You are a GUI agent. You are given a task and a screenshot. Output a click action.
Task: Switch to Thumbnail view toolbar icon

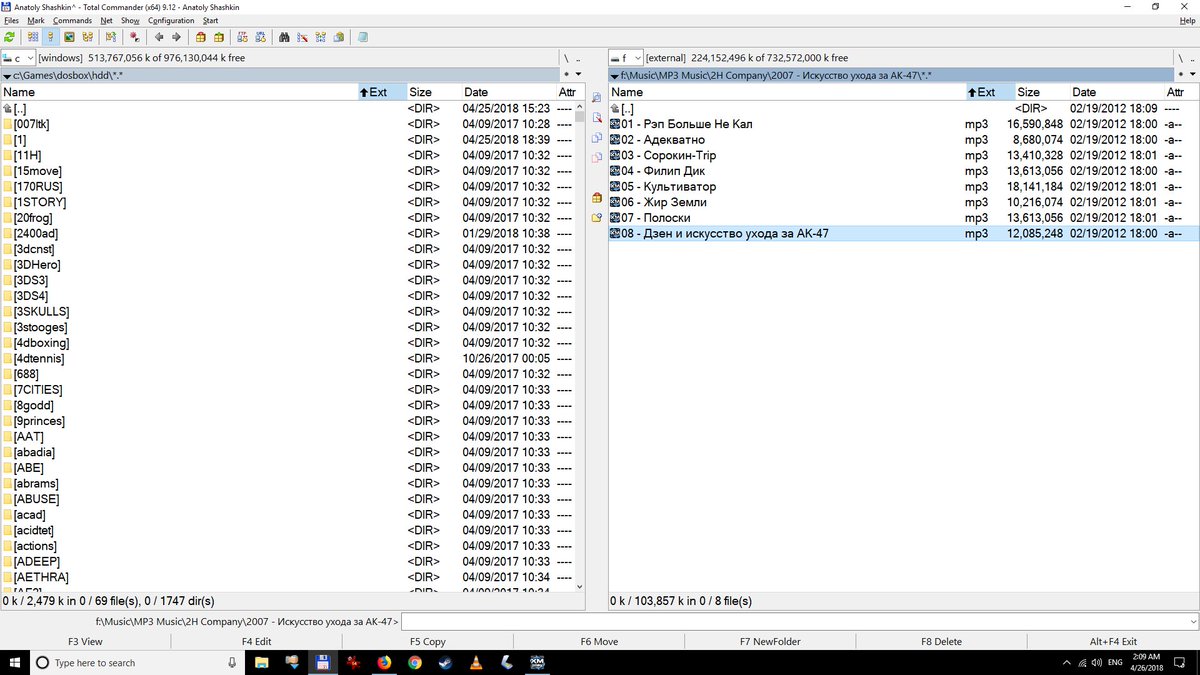pyautogui.click(x=69, y=37)
